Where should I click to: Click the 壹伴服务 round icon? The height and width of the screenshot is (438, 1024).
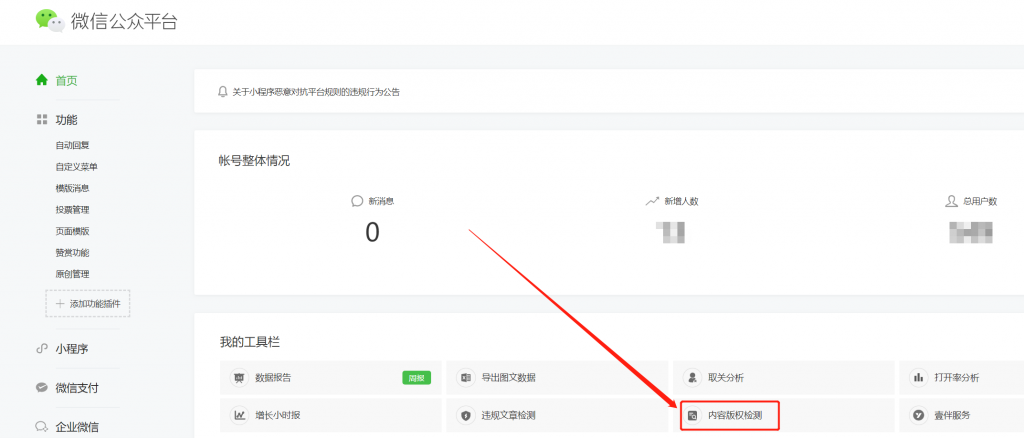(919, 415)
